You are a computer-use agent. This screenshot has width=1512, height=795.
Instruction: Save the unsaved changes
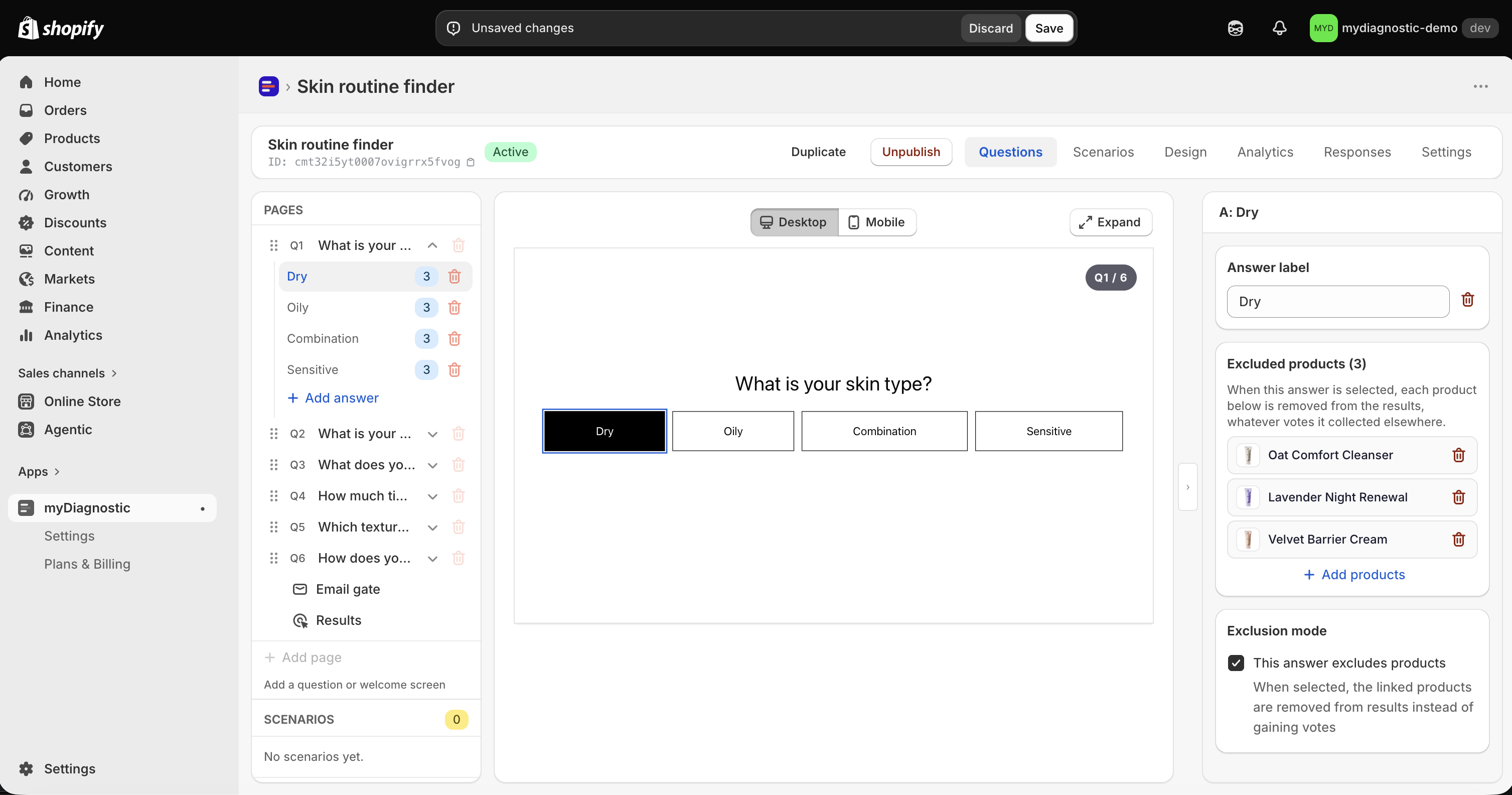(x=1049, y=28)
